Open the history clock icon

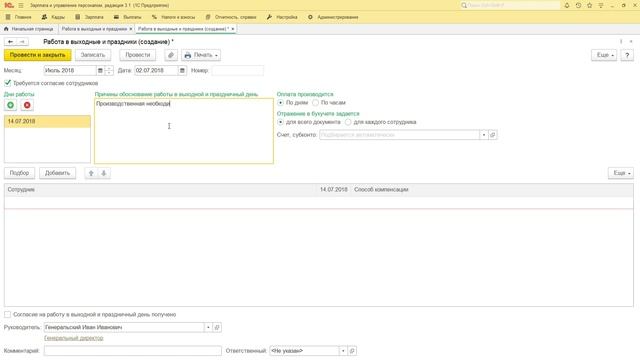pyautogui.click(x=578, y=5)
